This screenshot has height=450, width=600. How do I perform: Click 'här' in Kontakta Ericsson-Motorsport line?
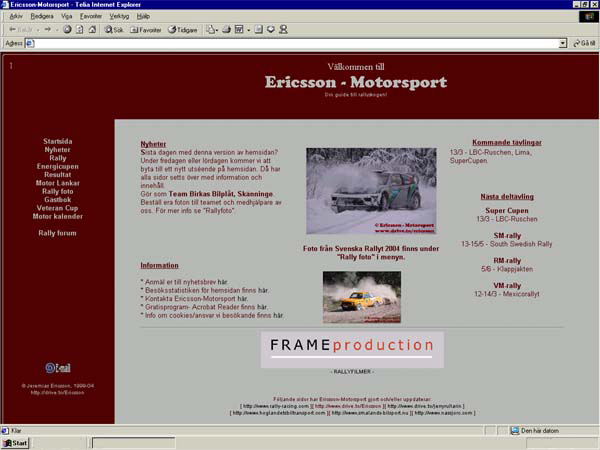tap(242, 299)
